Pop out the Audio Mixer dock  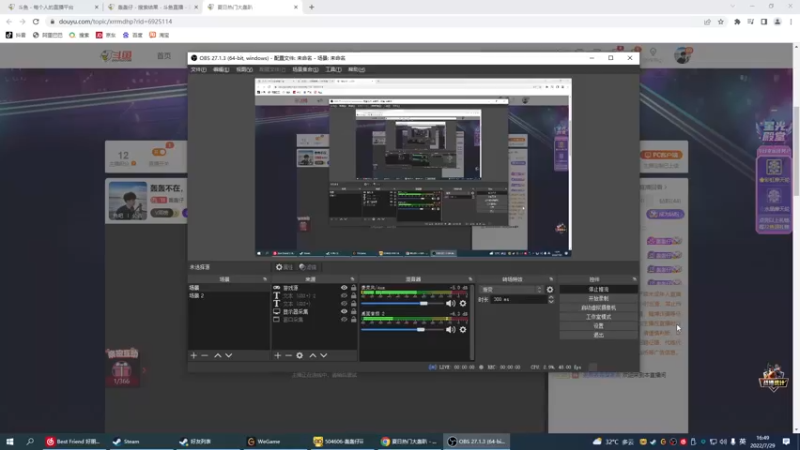pos(470,279)
